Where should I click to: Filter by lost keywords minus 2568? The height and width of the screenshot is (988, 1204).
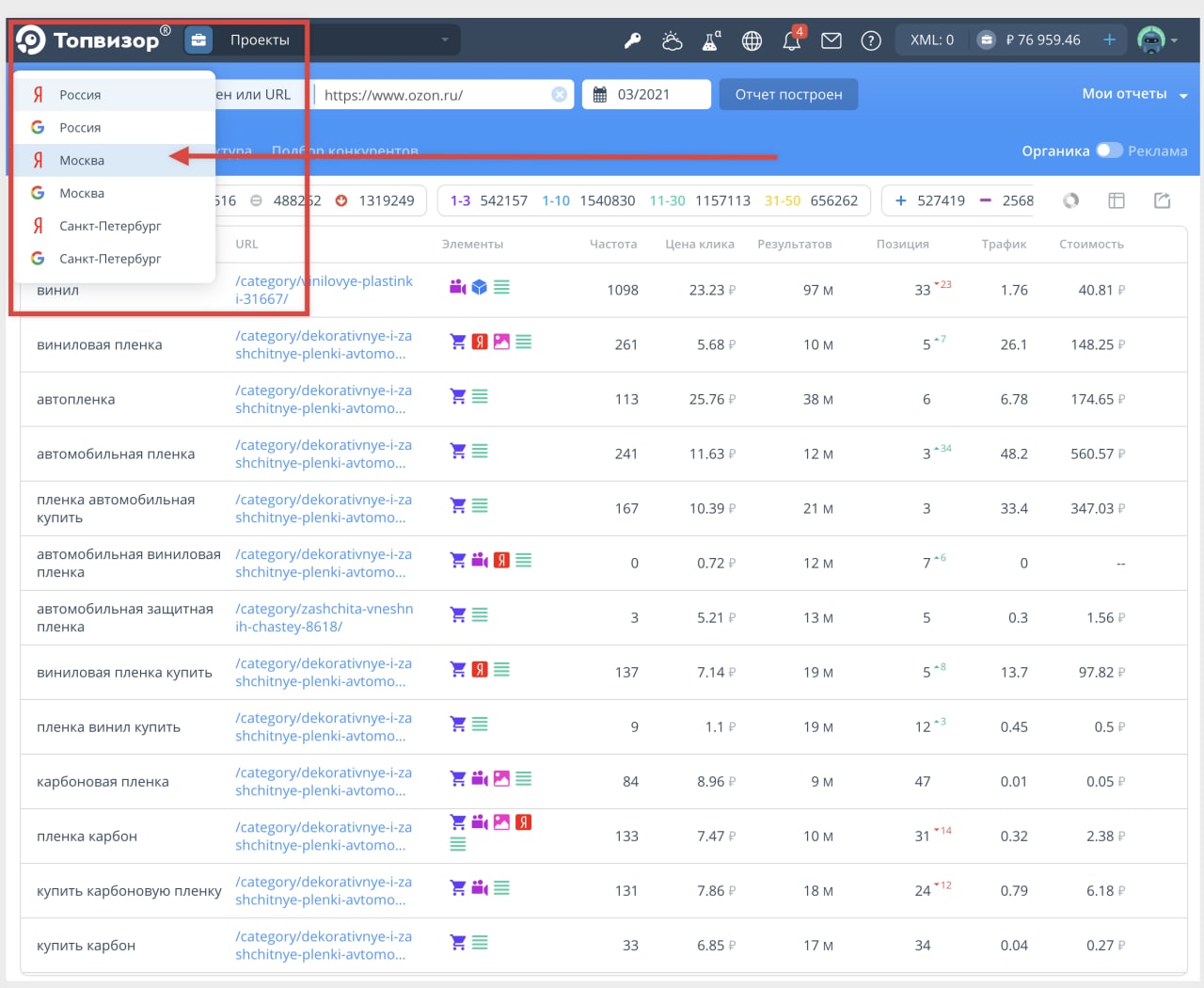(1006, 200)
